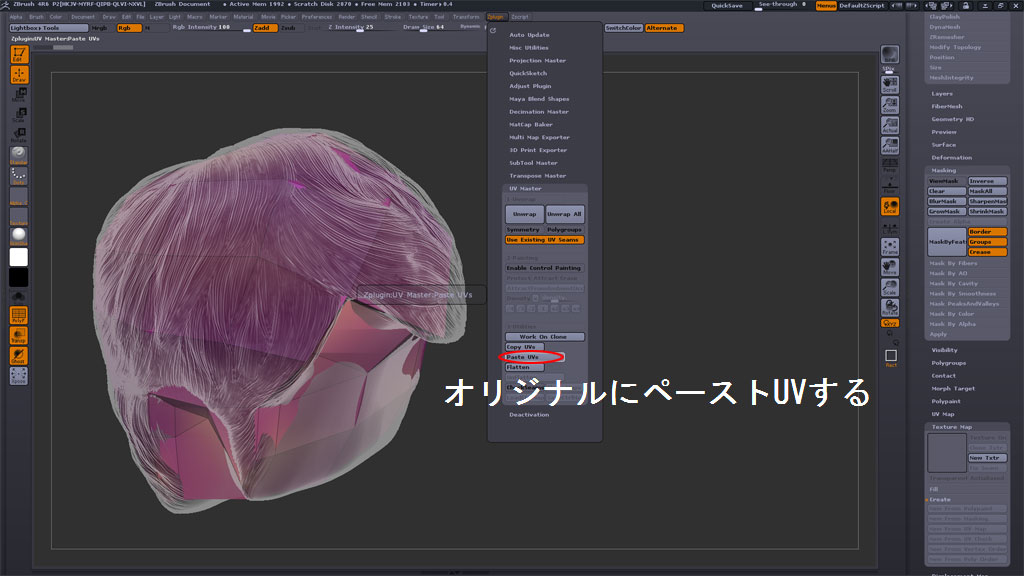Open the Texture selector on left shelf
Screen dimensions: 1024x576
[x=19, y=217]
